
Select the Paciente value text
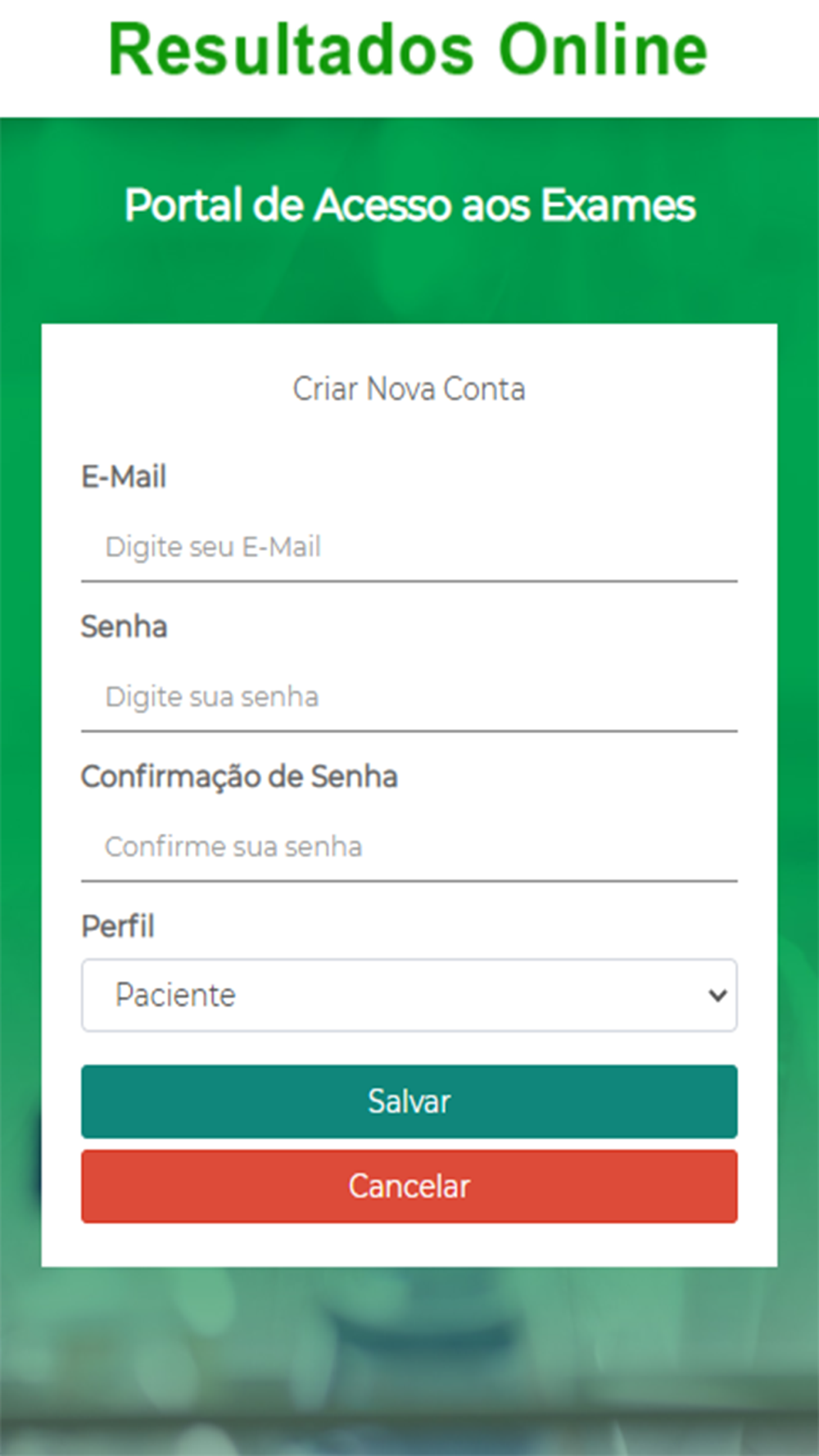(175, 995)
